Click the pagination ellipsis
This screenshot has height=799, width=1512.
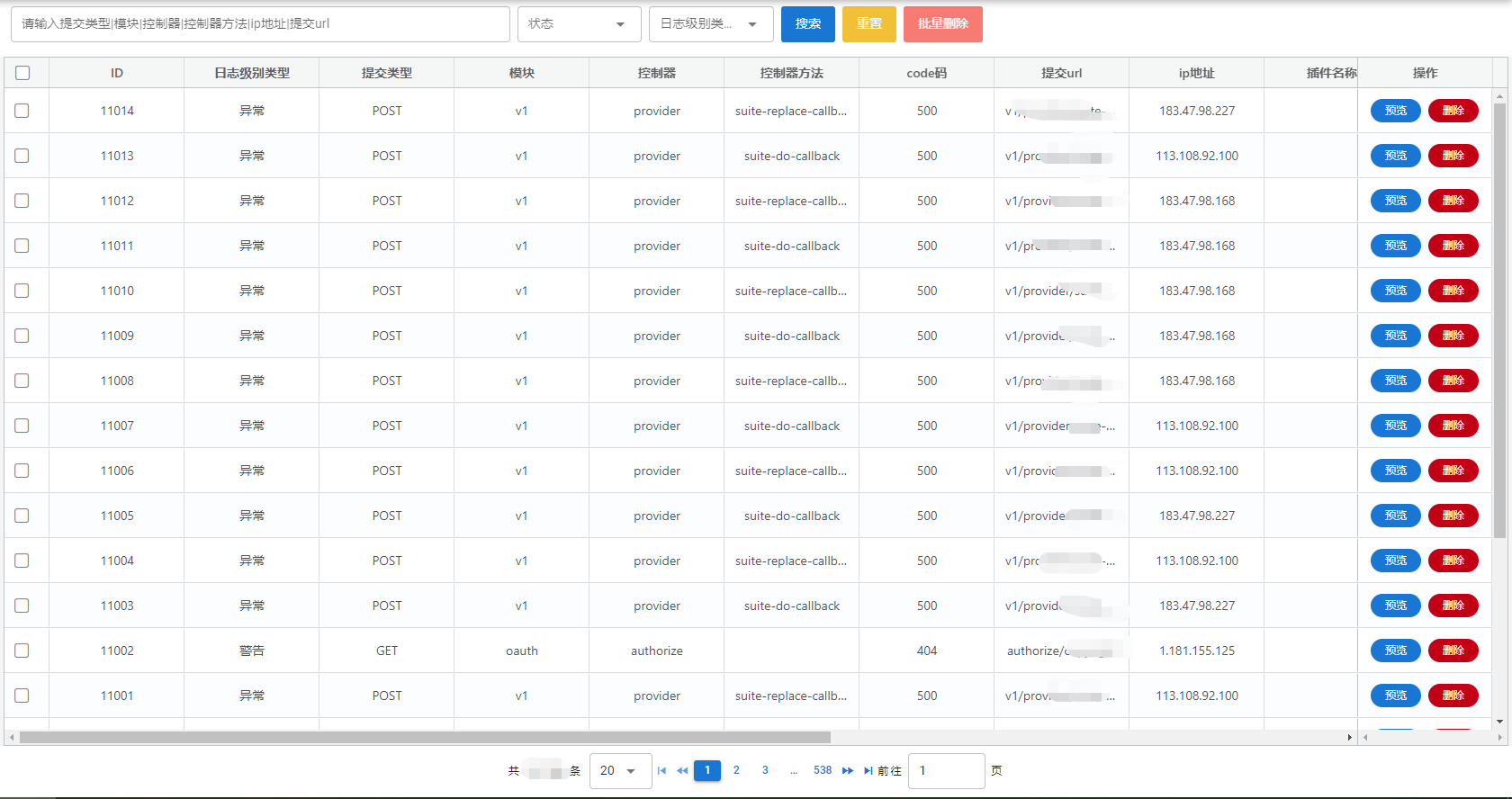coord(794,771)
